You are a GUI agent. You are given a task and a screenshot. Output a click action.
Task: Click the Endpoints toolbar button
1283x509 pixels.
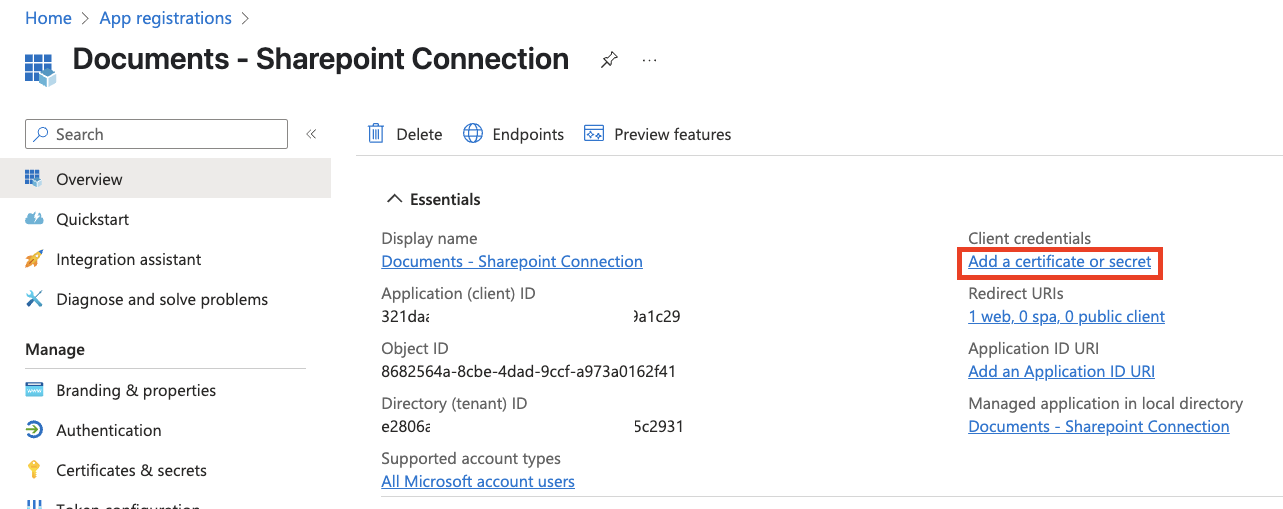point(514,134)
